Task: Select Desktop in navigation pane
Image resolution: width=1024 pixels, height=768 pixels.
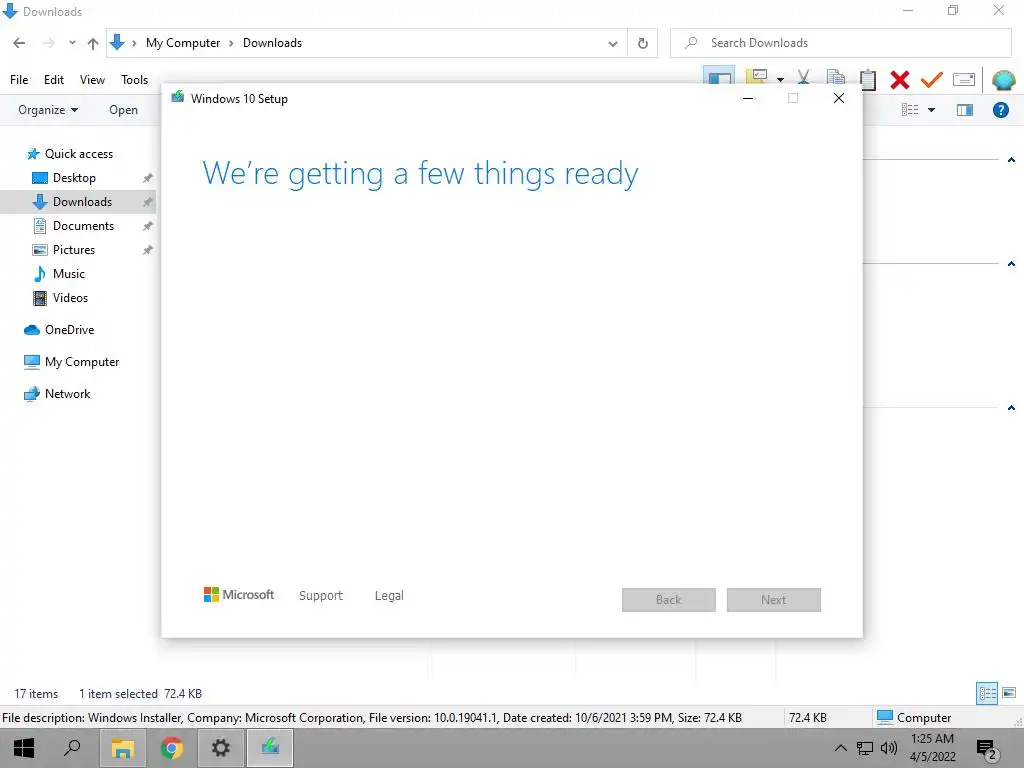Action: pos(74,178)
